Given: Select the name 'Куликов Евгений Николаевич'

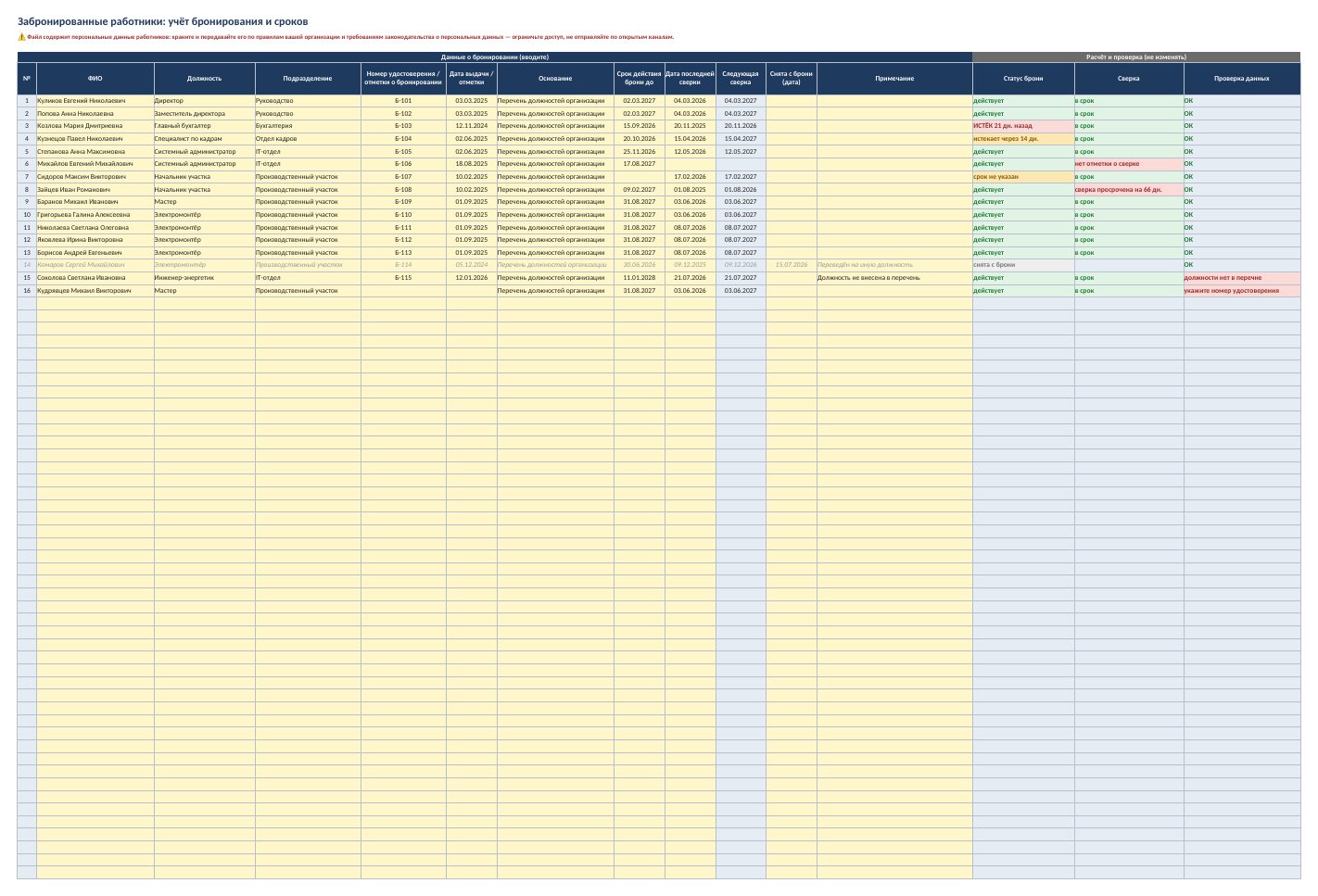Looking at the screenshot, I should click(95, 101).
